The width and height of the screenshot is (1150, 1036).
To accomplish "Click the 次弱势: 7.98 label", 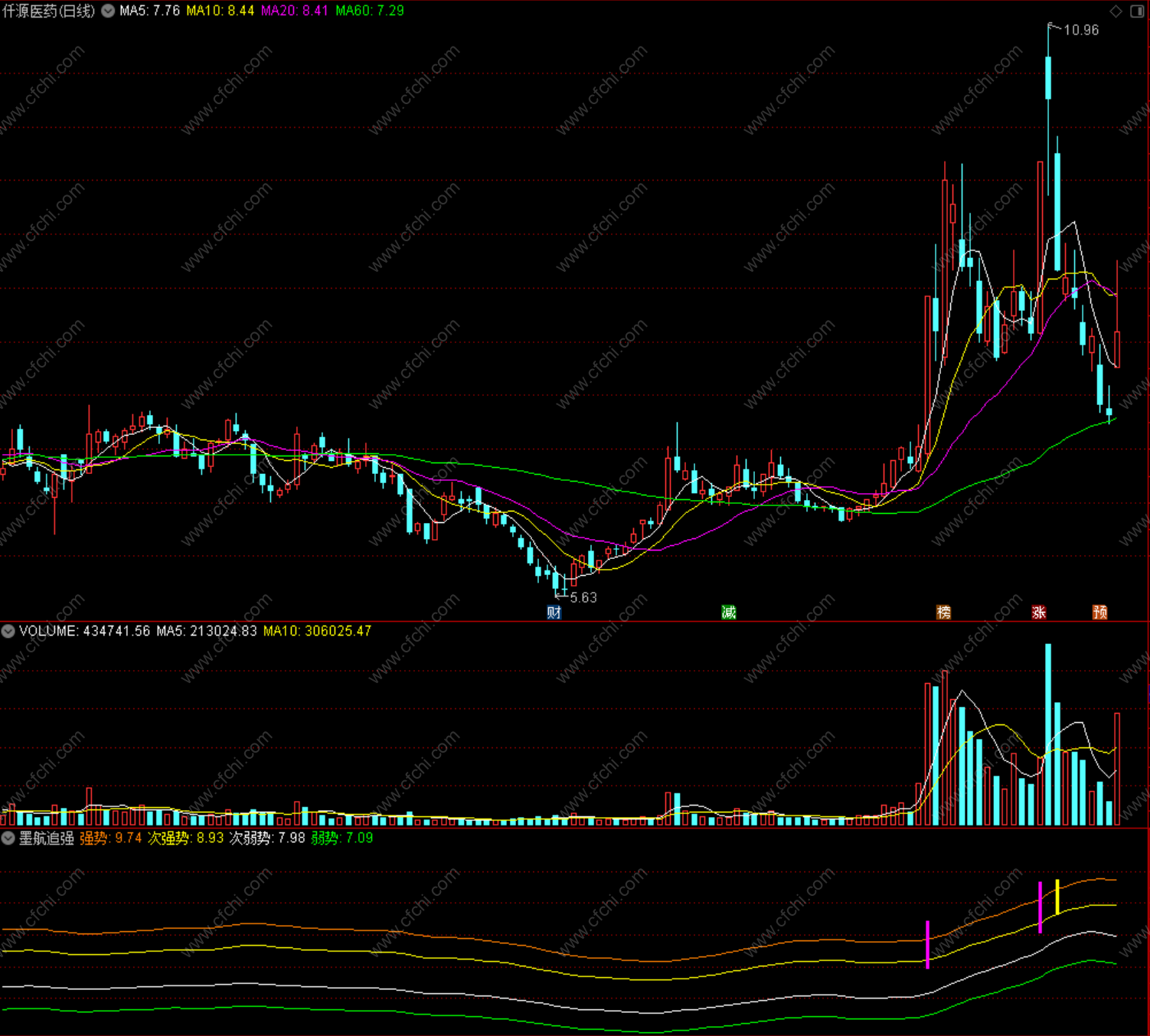I will (x=267, y=838).
